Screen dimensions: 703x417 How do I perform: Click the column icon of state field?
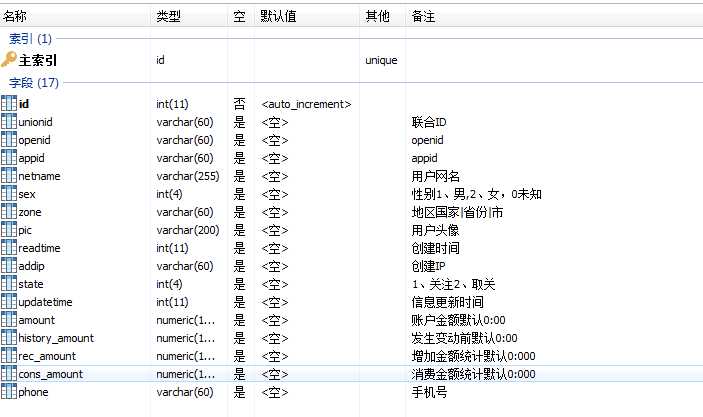click(9, 283)
